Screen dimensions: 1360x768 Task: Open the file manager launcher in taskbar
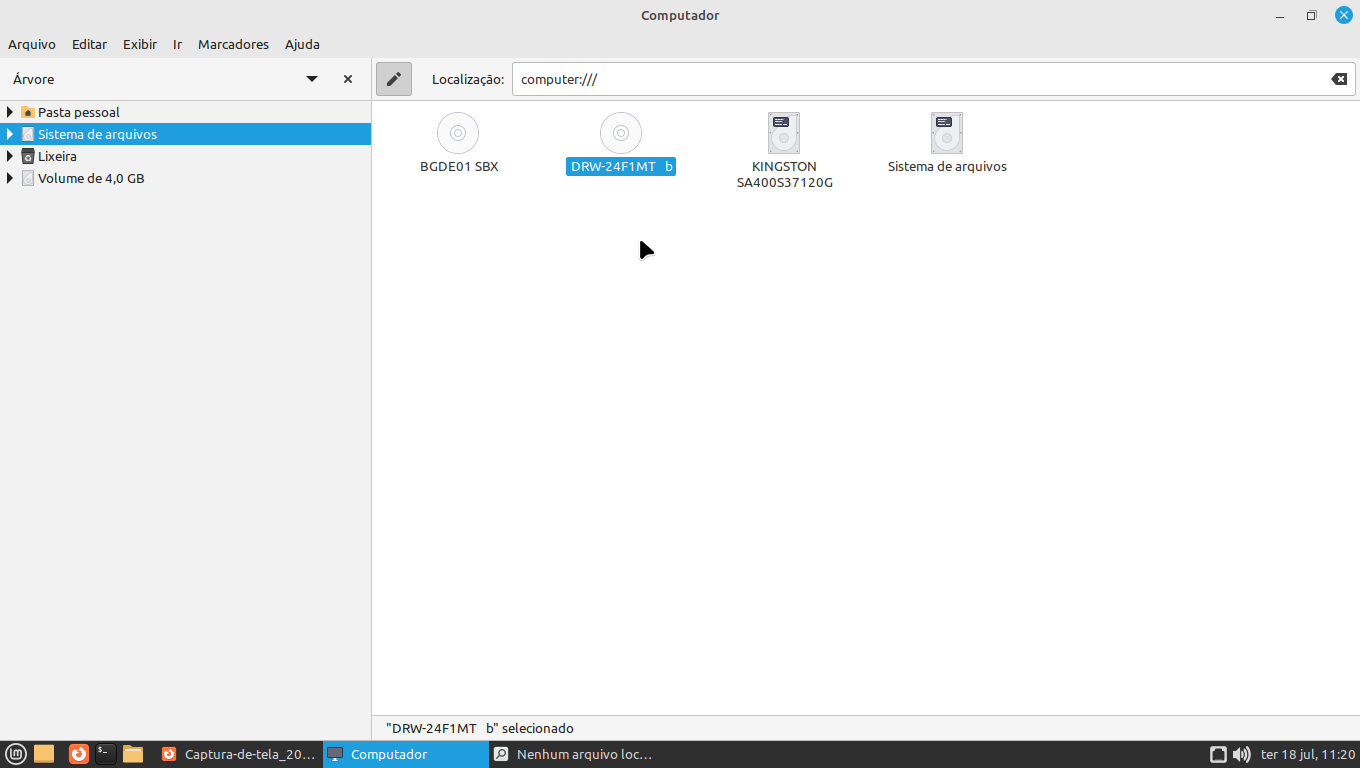point(133,754)
